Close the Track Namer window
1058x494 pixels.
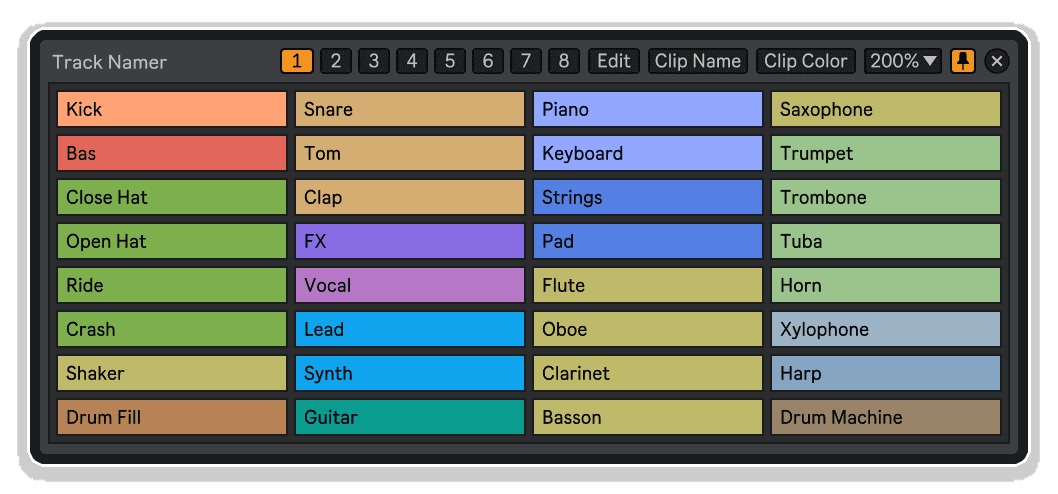997,61
